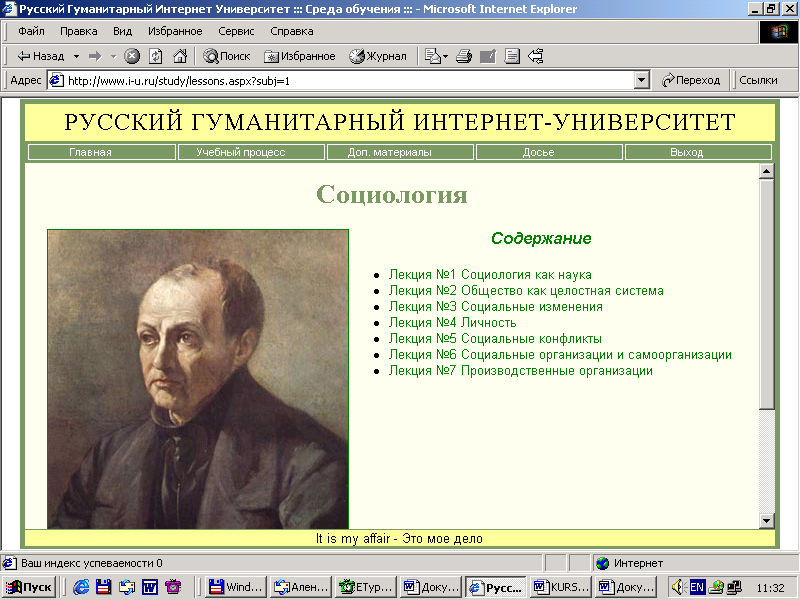This screenshot has width=800, height=600.
Task: Click the 'Ваш индекс успеваемости 0' status text
Action: pyautogui.click(x=92, y=563)
